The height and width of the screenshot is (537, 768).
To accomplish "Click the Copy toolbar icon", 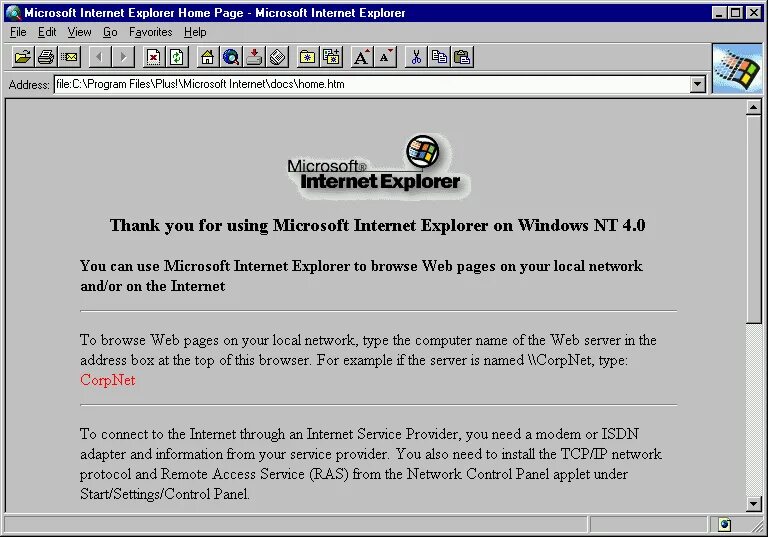I will pos(439,57).
